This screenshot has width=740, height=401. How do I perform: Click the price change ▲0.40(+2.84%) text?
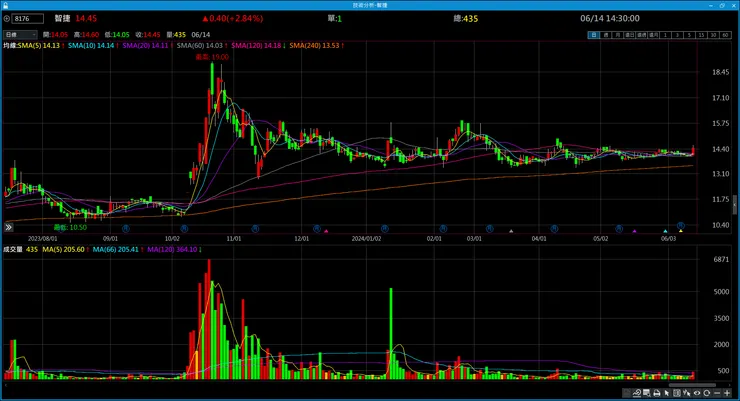(233, 18)
